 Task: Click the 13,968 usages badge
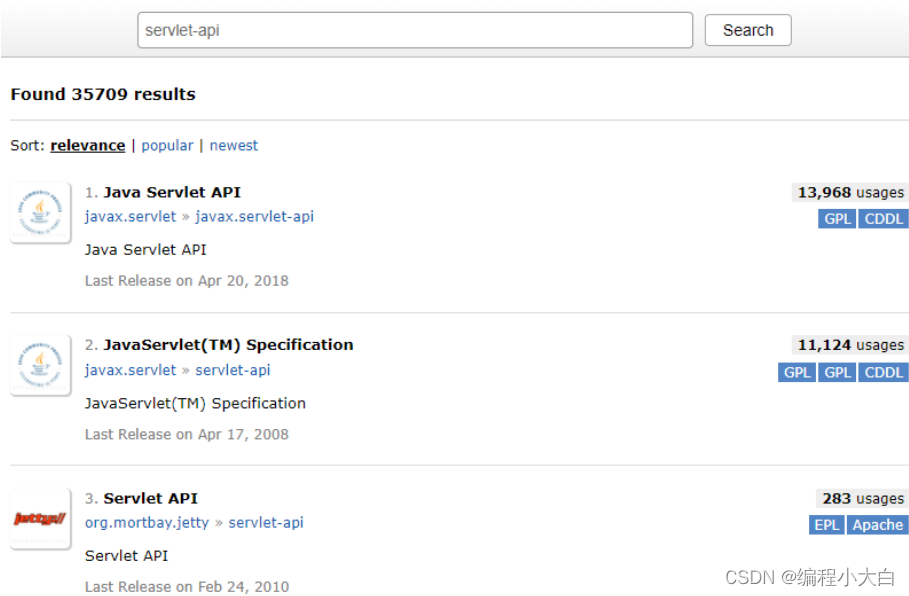coord(850,192)
